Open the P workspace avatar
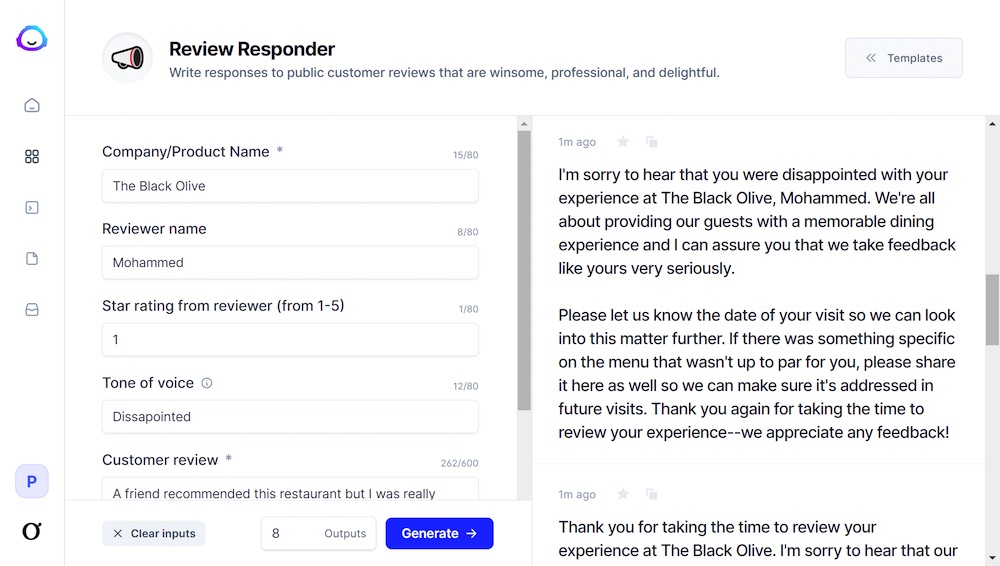1000x566 pixels. pos(32,481)
